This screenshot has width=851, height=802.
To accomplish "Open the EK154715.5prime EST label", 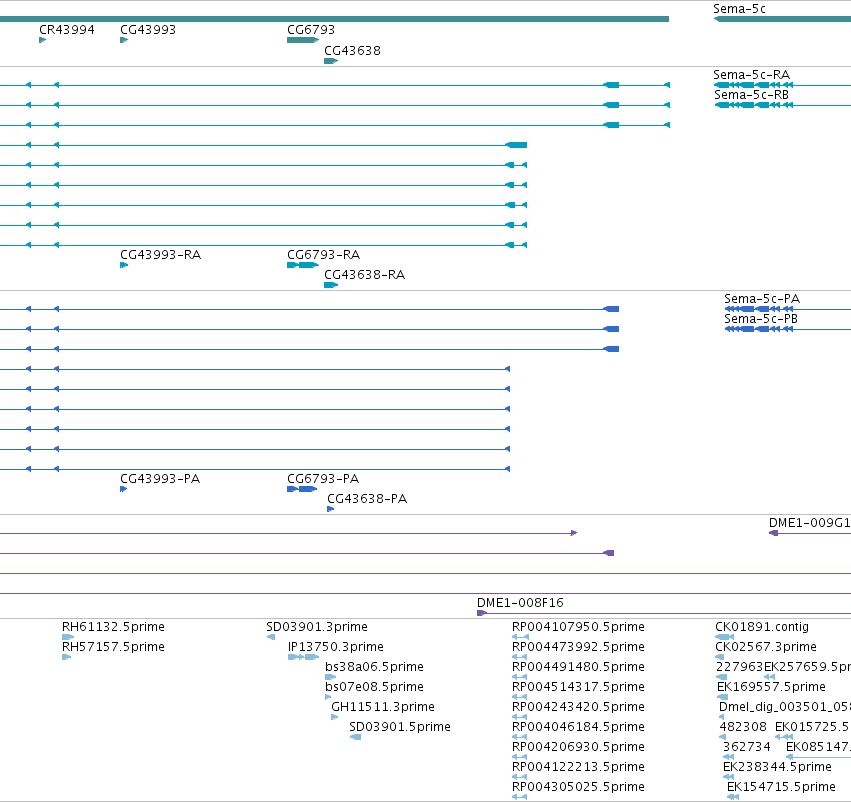I will tap(781, 787).
